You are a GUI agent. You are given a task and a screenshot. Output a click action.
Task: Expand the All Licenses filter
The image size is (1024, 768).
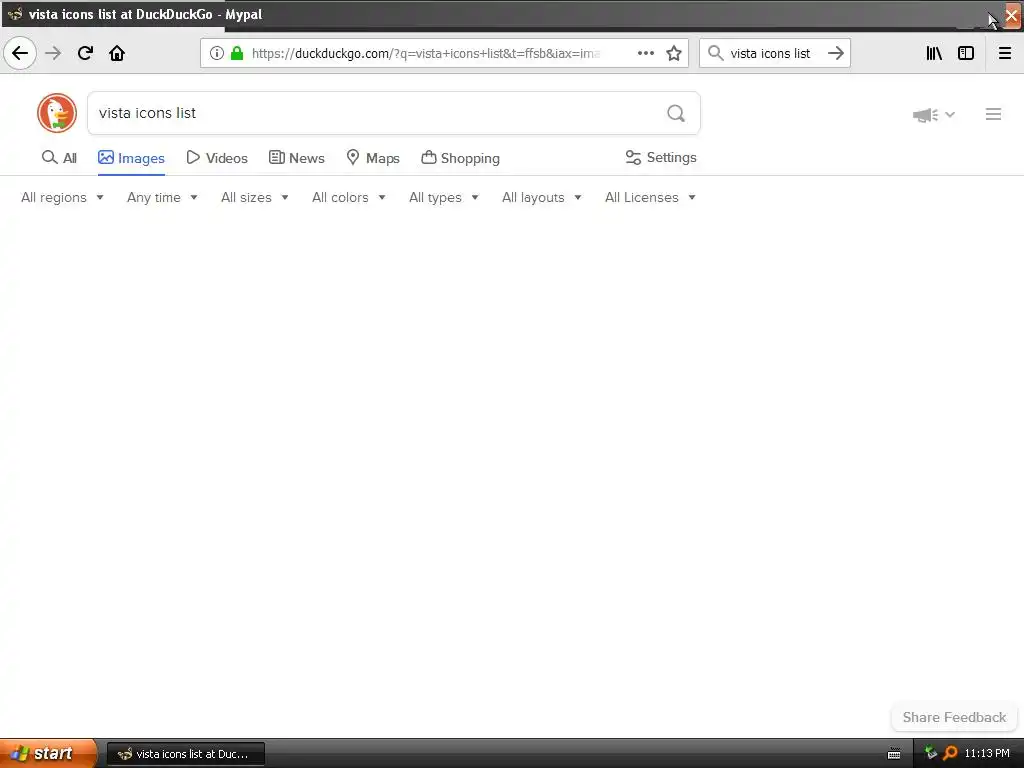coord(650,197)
